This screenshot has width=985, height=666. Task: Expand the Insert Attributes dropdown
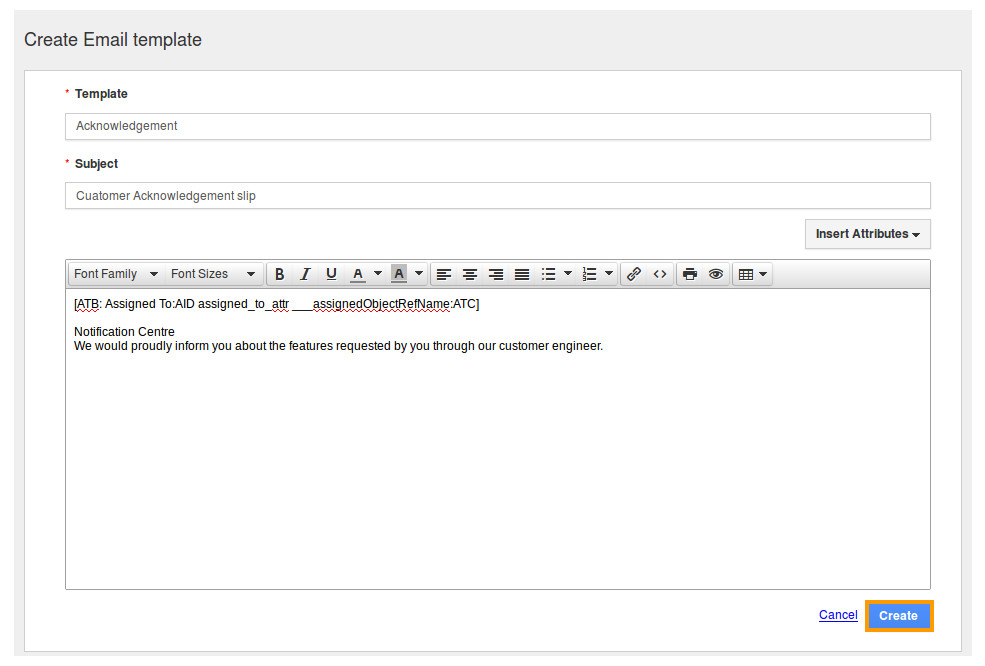tap(867, 234)
